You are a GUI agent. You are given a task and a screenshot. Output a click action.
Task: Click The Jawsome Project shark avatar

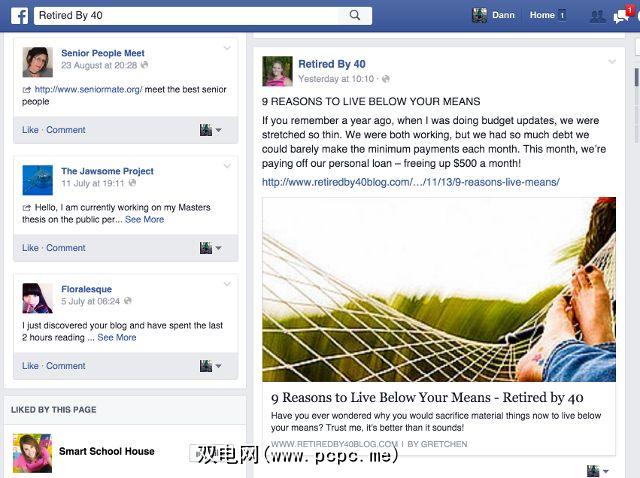[38, 180]
